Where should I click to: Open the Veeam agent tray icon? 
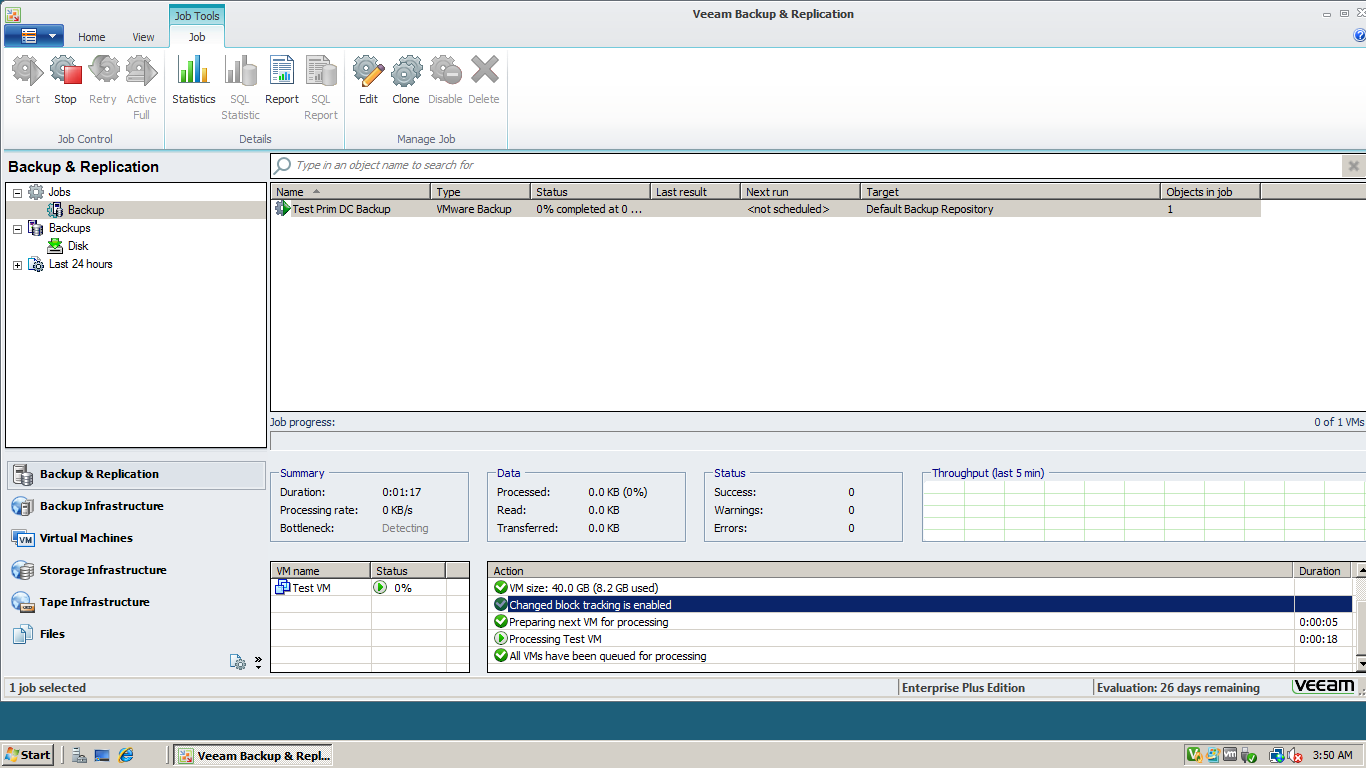pyautogui.click(x=1193, y=755)
